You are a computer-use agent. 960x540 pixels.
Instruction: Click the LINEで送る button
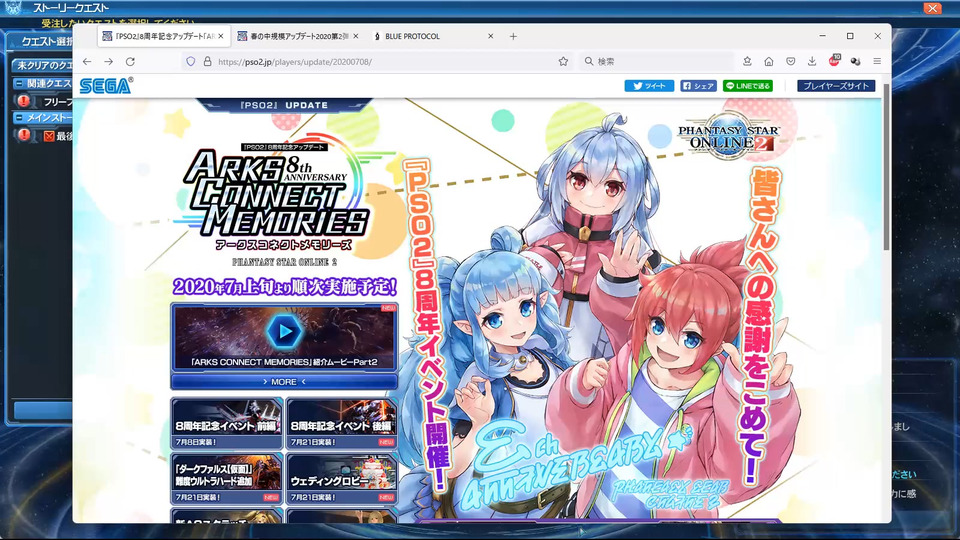748,86
